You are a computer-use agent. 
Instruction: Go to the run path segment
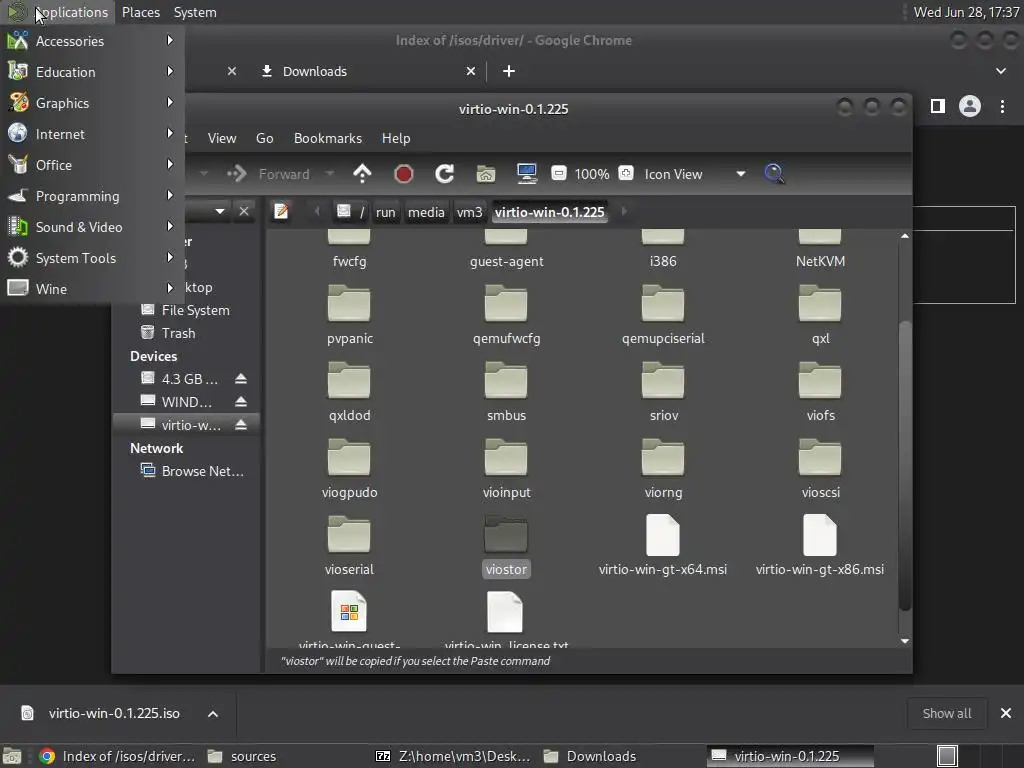coord(385,212)
